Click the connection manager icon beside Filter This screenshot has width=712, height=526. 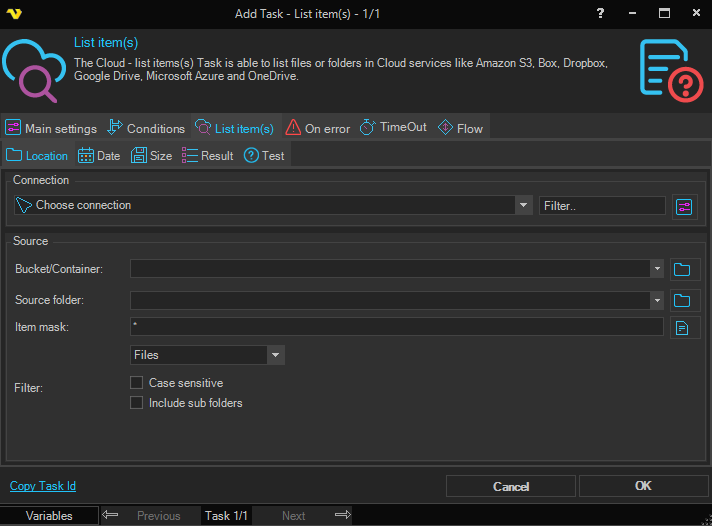point(684,206)
